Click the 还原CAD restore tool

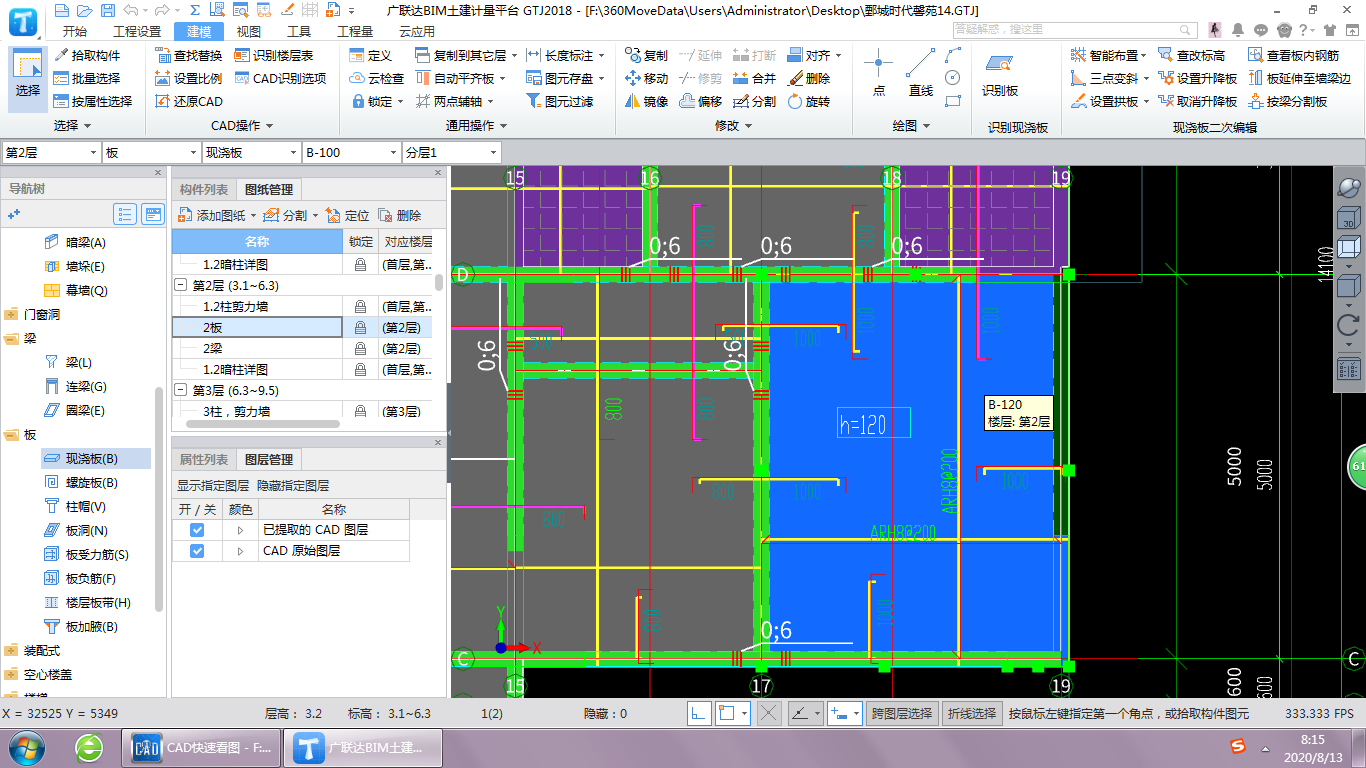(189, 101)
